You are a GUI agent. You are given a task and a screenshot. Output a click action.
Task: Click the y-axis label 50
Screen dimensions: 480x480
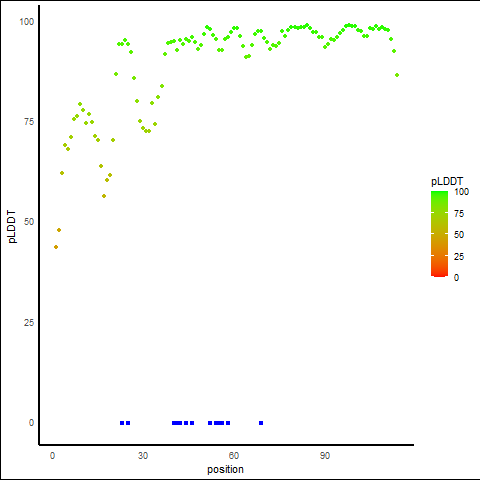[x=29, y=222]
